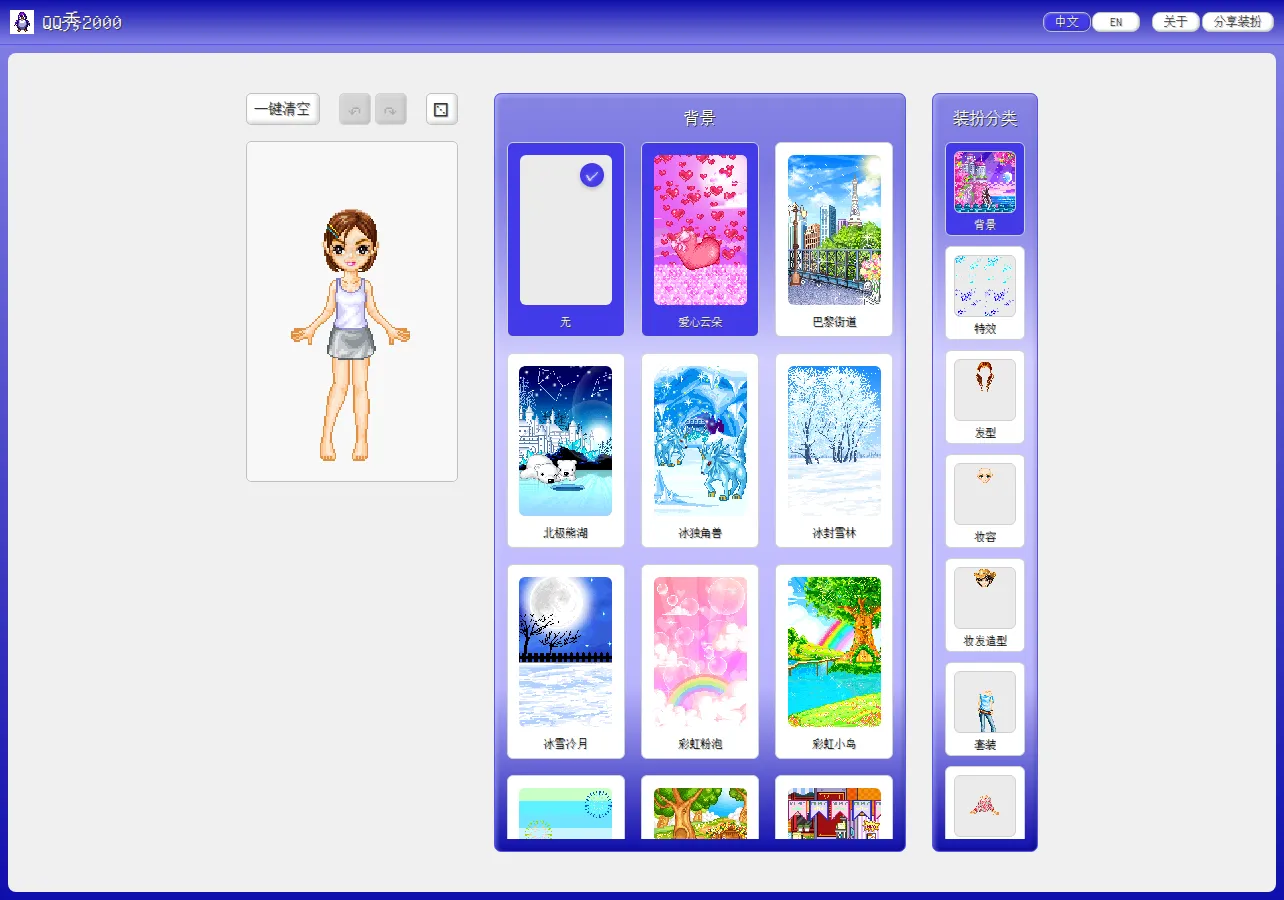This screenshot has width=1284, height=900.
Task: Open the 特效 effects category
Action: 985,293
